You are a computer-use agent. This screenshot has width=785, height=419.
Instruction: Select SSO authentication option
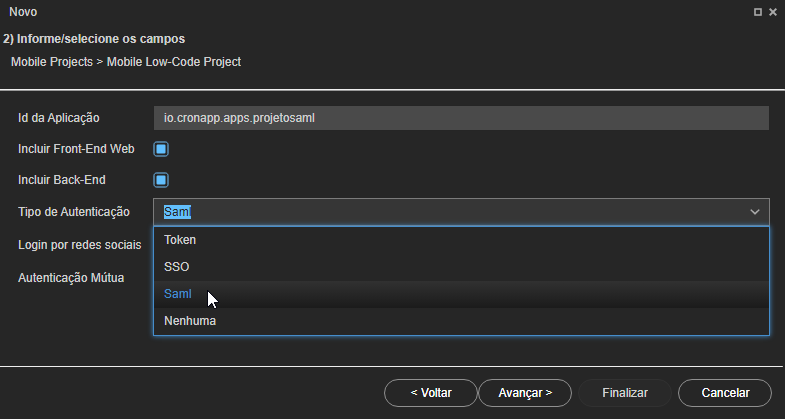pyautogui.click(x=461, y=267)
